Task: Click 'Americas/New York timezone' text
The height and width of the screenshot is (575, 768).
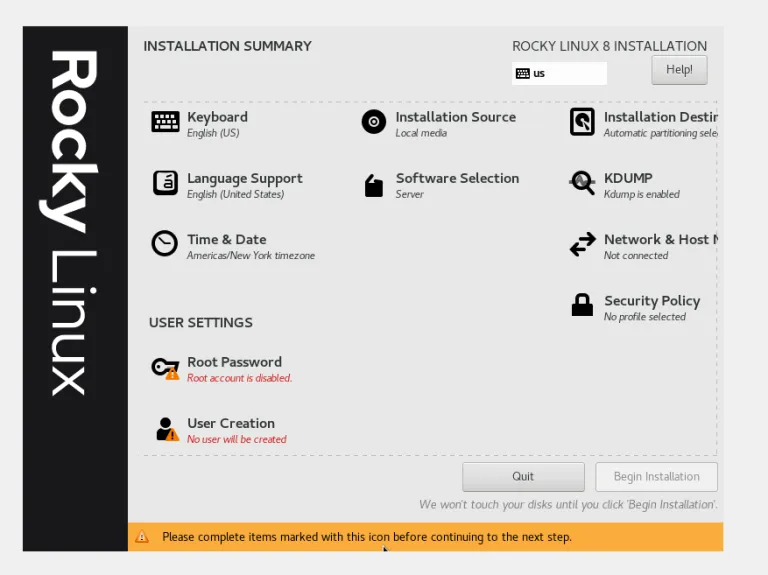Action: [251, 256]
